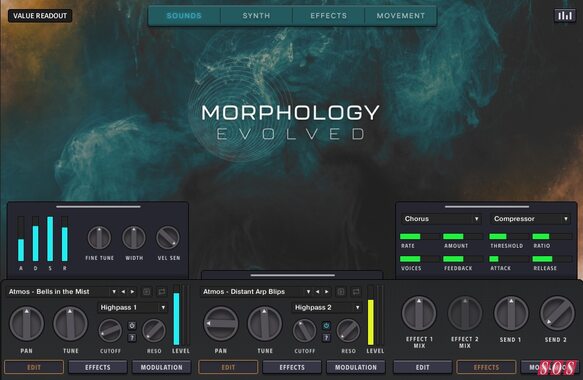Viewport: 583px width, 380px height.
Task: Set the Compressor Release bar
Action: [552, 259]
